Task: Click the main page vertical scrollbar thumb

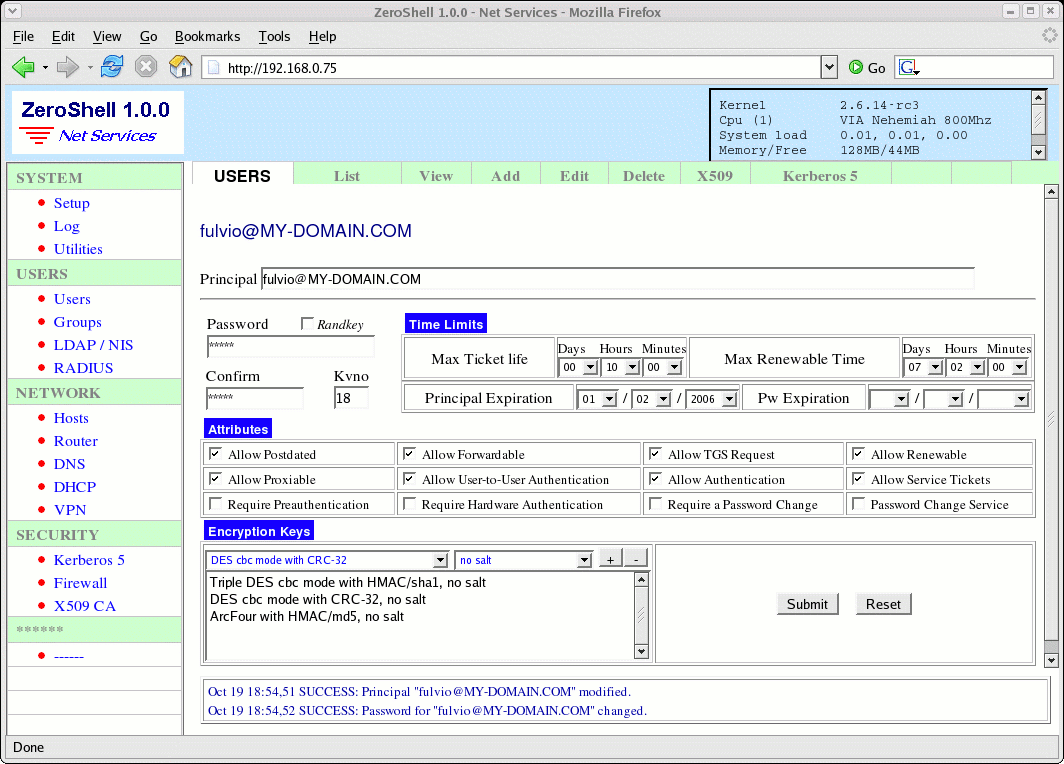Action: click(1051, 419)
